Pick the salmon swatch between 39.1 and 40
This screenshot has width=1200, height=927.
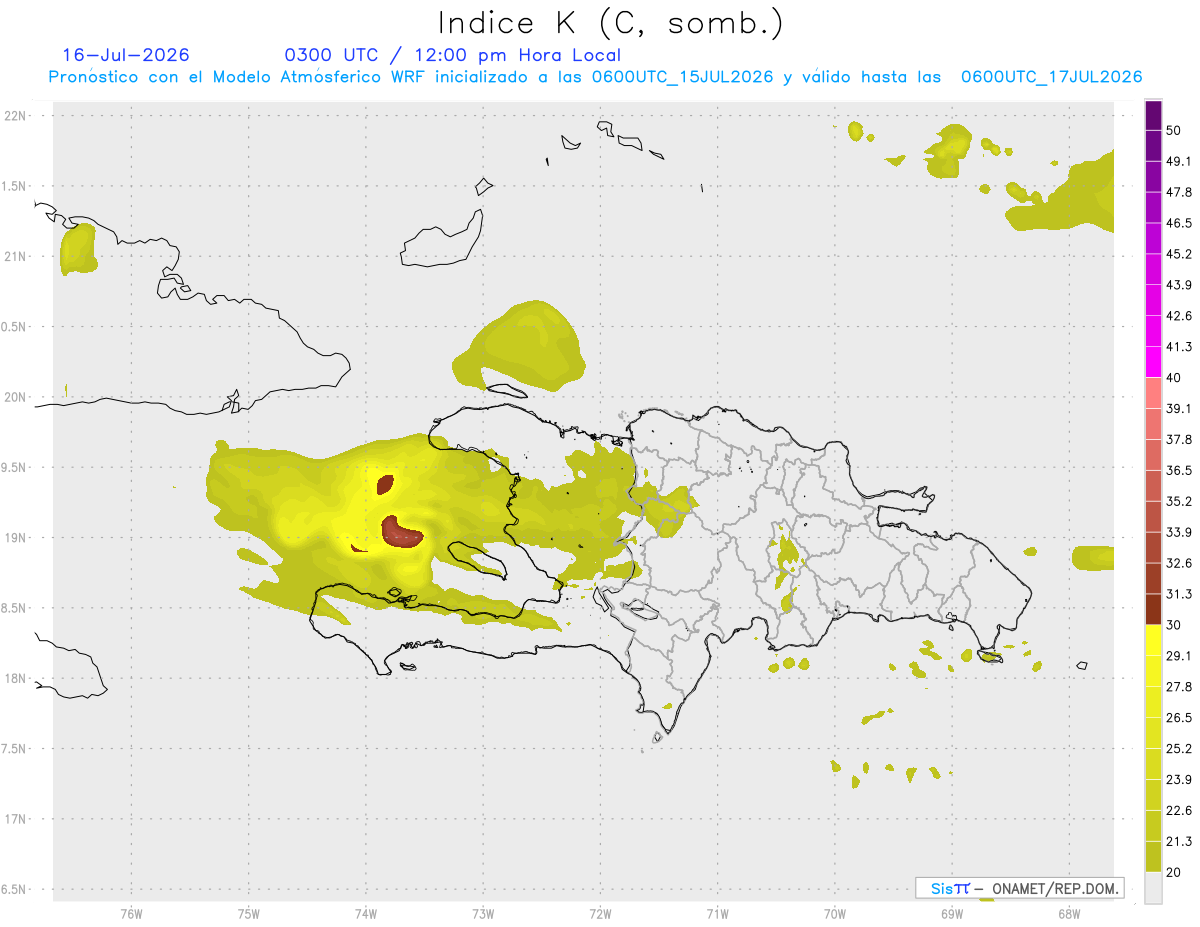[1153, 393]
